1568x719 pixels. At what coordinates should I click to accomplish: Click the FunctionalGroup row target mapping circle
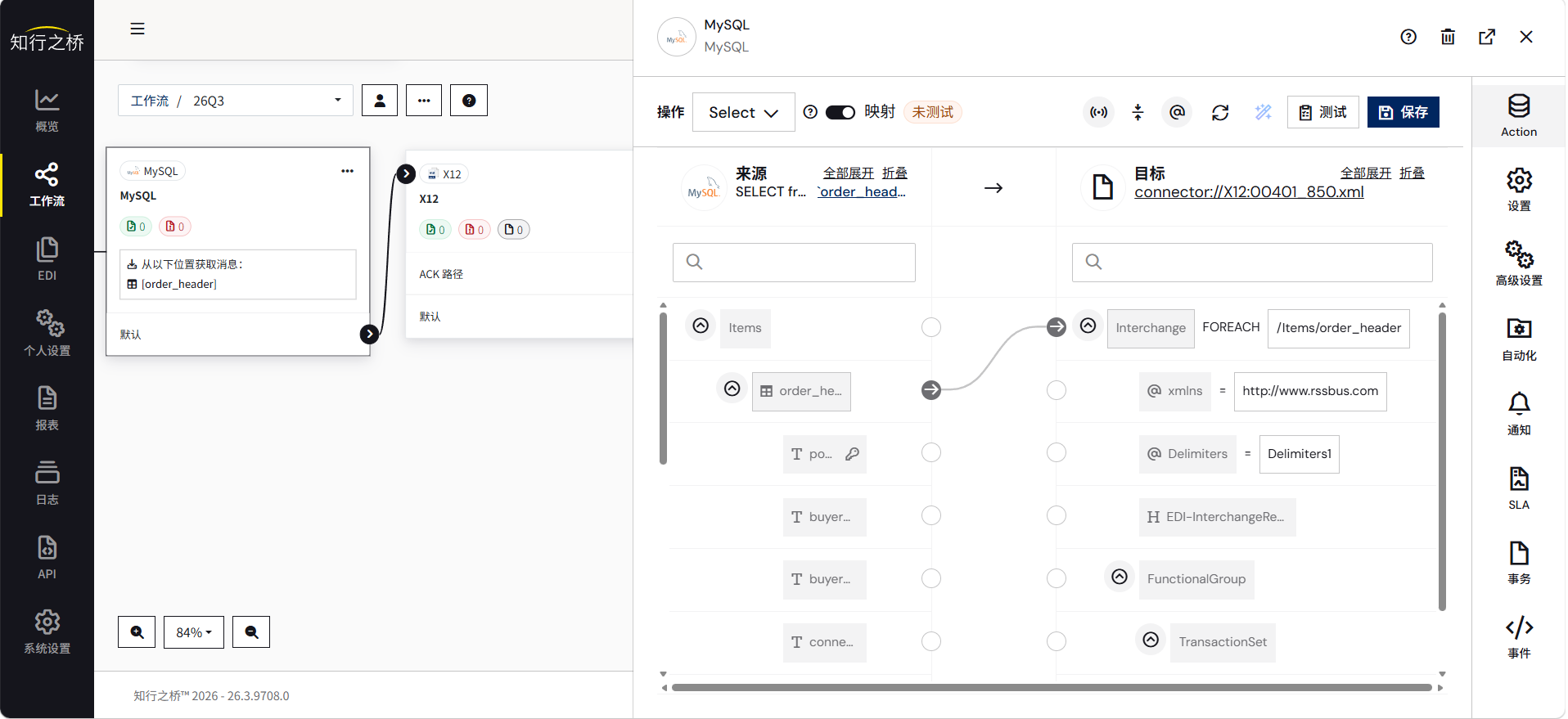pos(1057,578)
